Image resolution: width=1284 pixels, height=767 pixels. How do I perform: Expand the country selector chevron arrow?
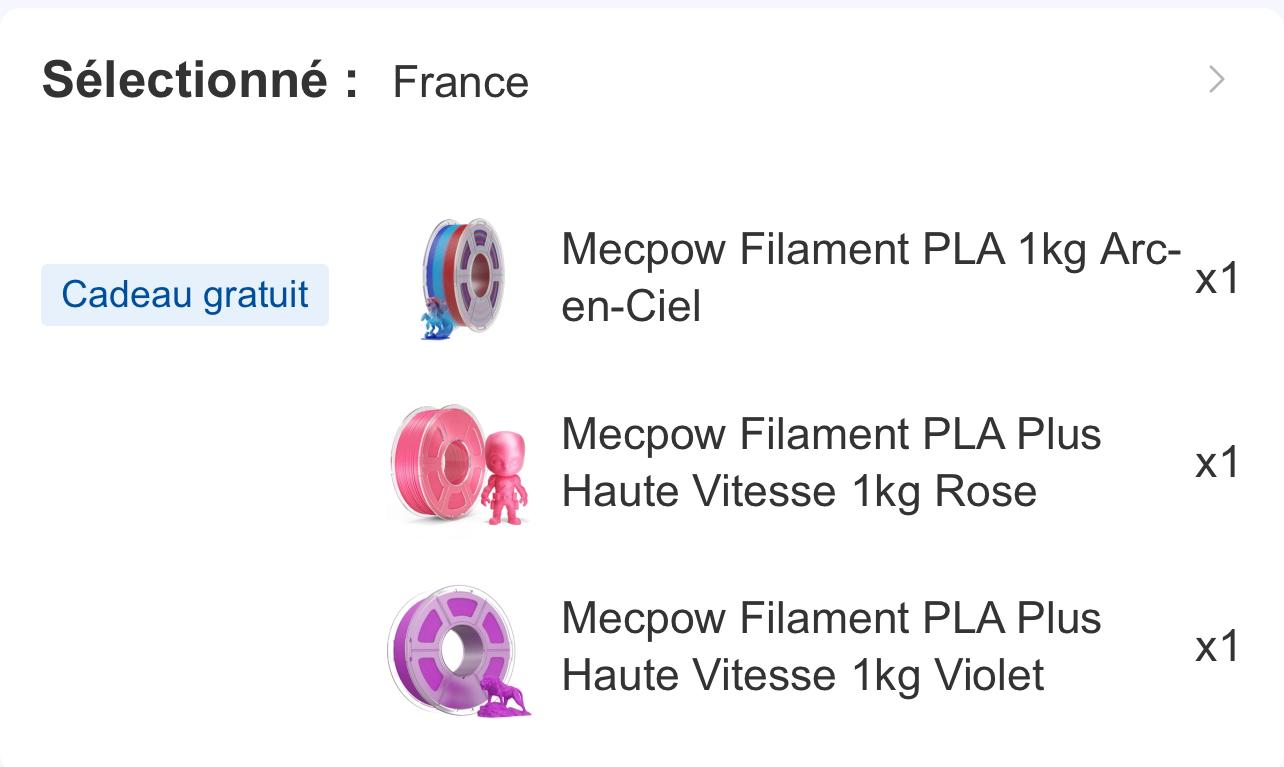1216,80
